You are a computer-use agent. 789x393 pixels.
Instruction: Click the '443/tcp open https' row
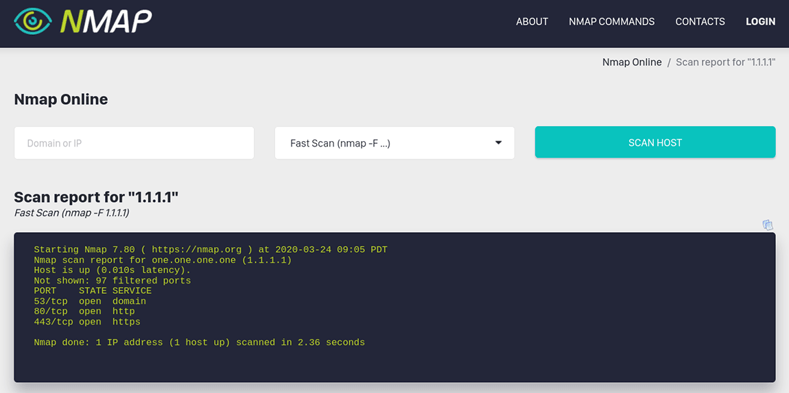click(87, 322)
